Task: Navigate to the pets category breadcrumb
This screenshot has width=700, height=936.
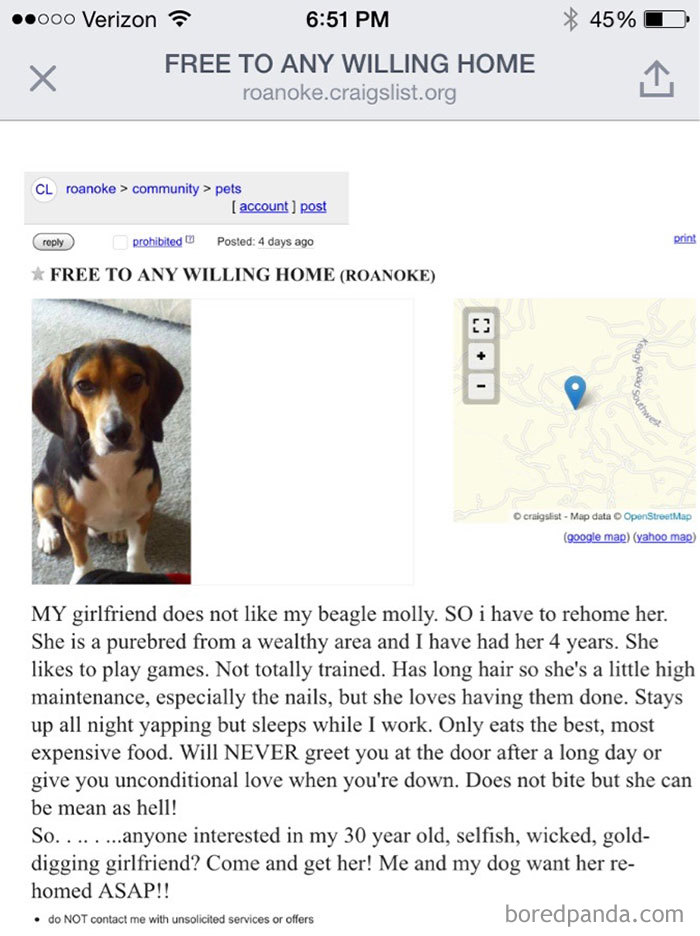Action: click(x=229, y=188)
